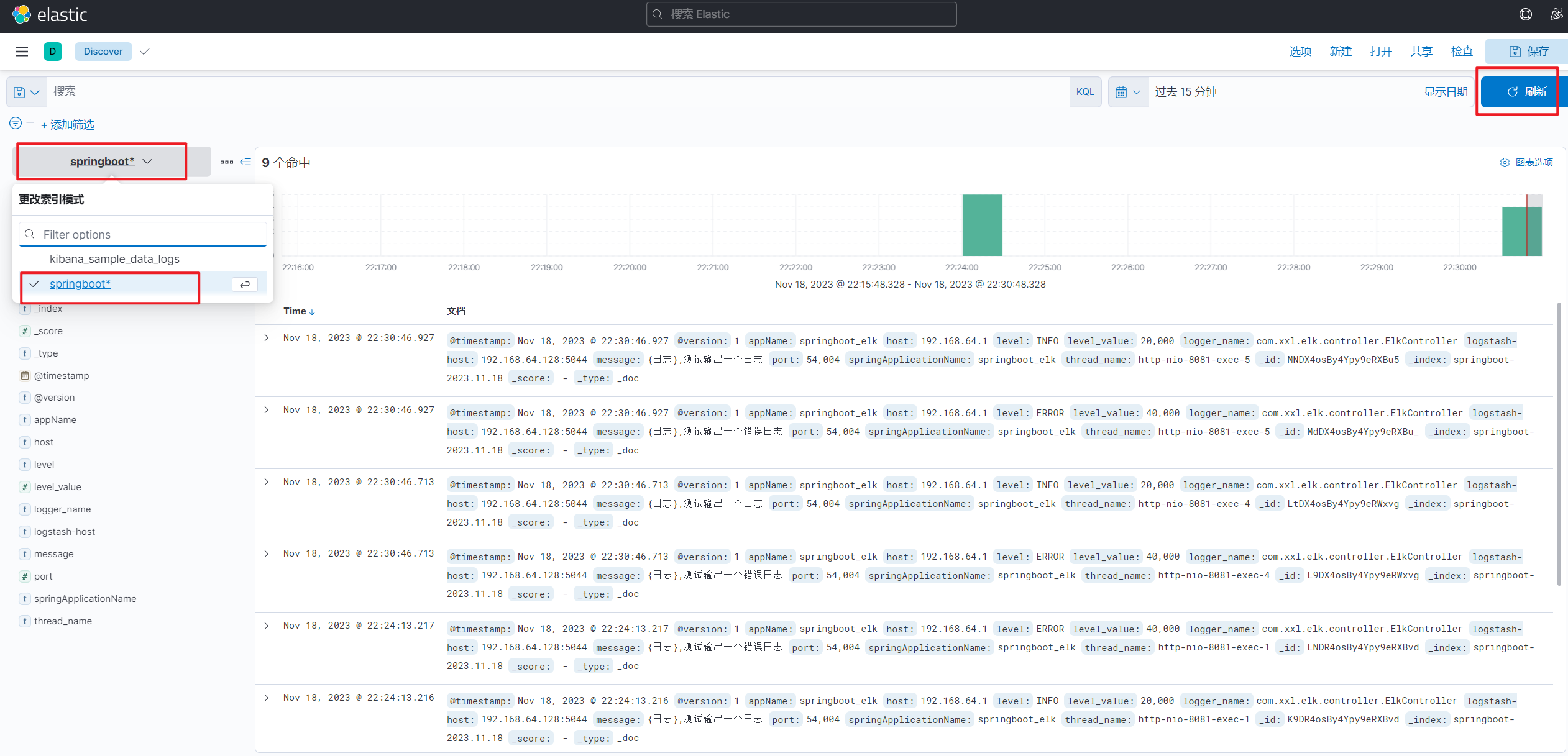Focus the Filter options input

[143, 235]
